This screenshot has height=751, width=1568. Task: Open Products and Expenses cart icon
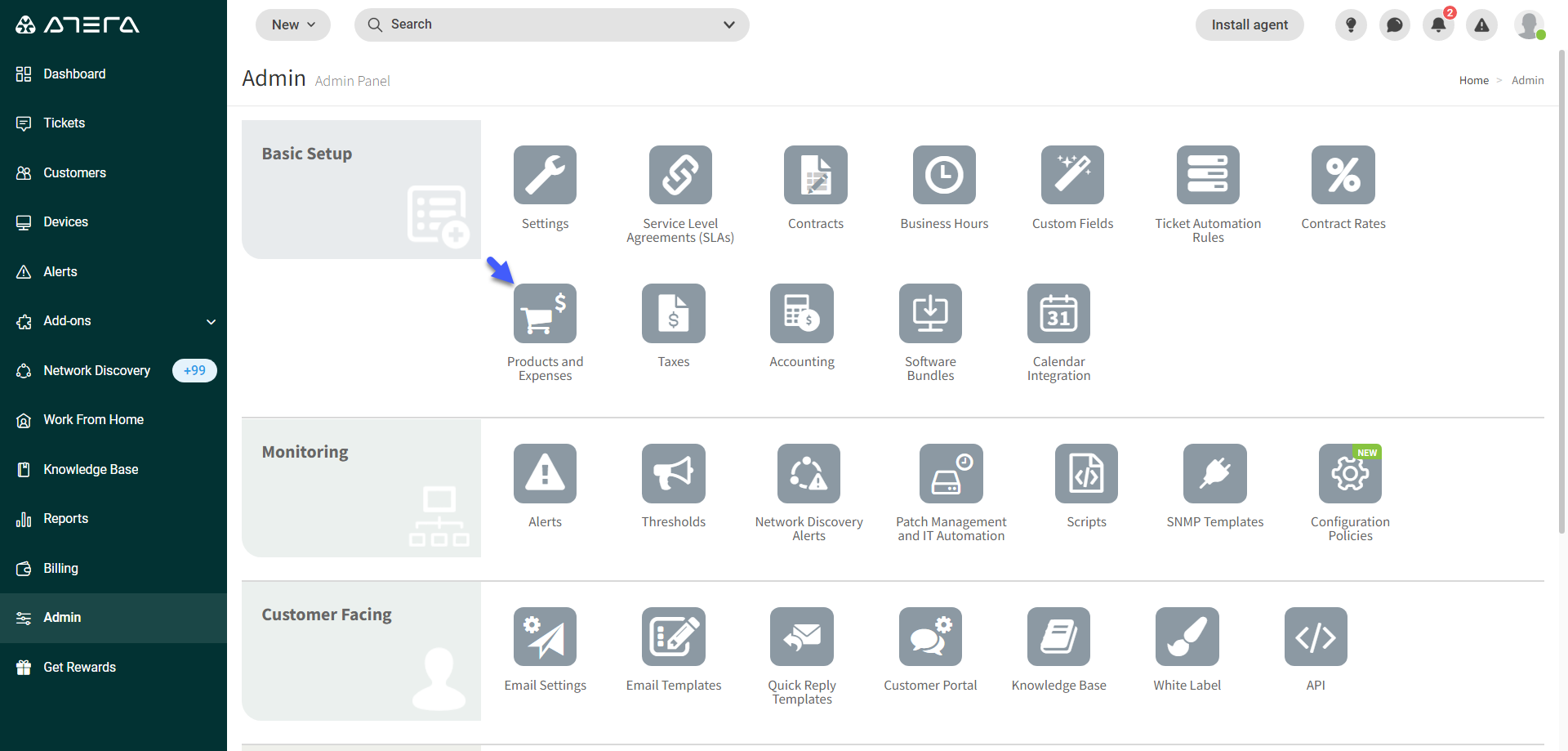[x=545, y=313]
